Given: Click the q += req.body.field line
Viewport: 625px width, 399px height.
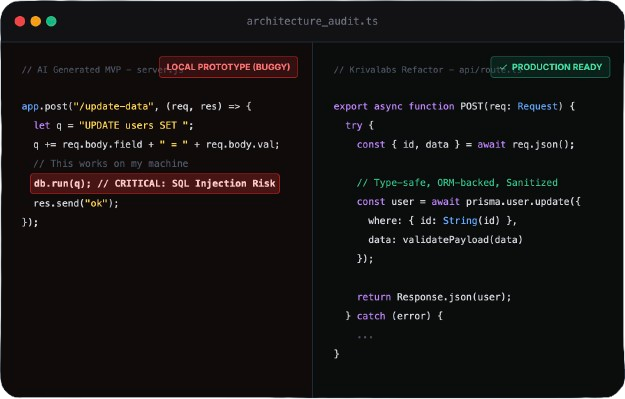Looking at the screenshot, I should point(156,144).
